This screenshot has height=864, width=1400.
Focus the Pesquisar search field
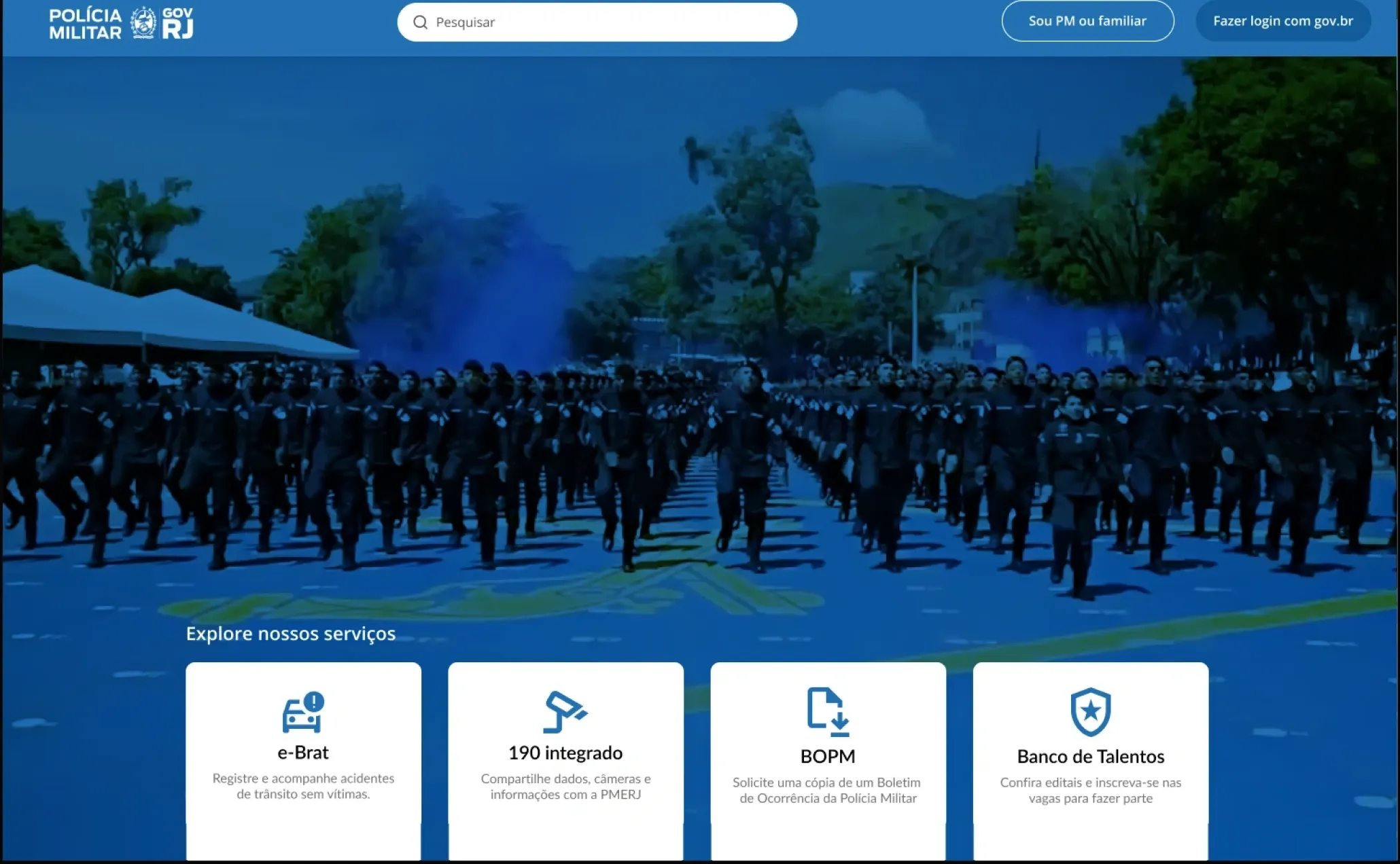coord(597,22)
